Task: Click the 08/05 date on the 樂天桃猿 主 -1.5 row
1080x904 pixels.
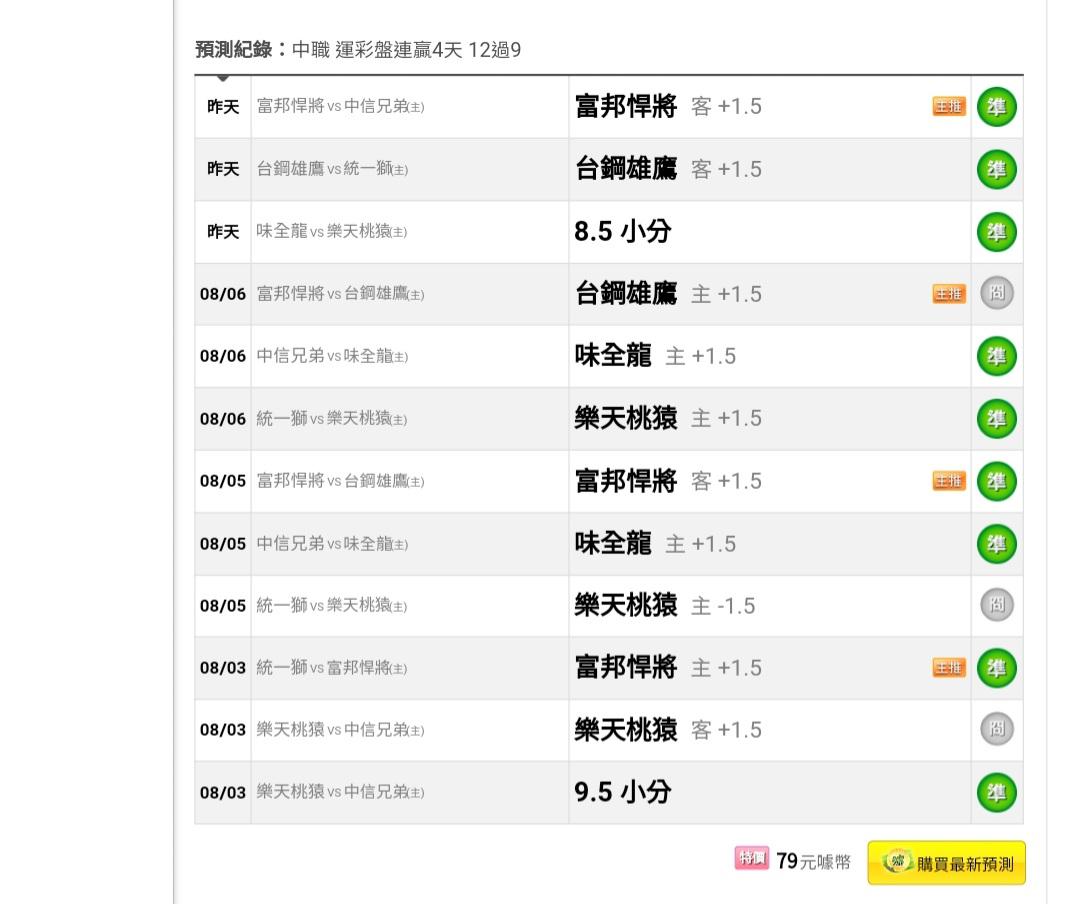Action: [x=222, y=606]
